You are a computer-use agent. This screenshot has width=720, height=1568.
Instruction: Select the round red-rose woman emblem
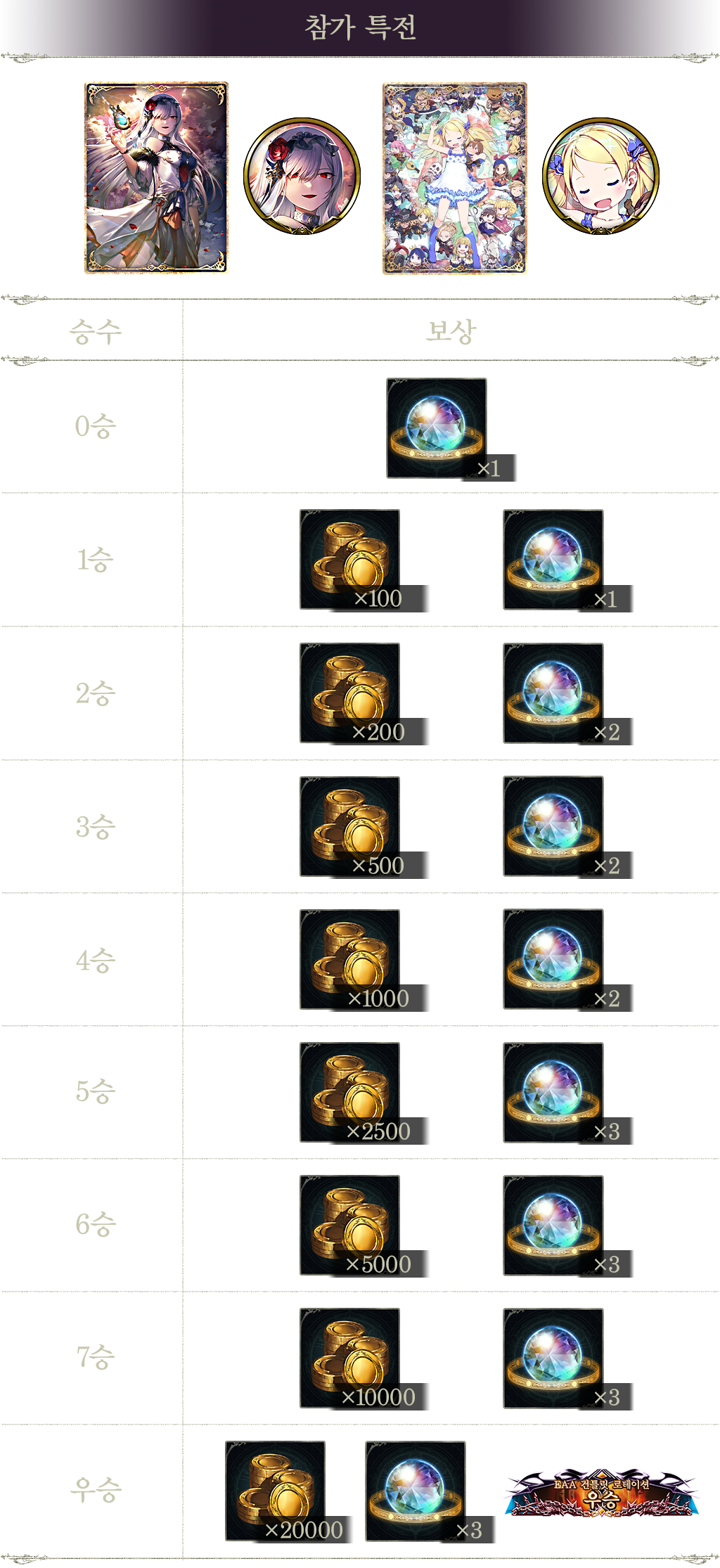[302, 176]
